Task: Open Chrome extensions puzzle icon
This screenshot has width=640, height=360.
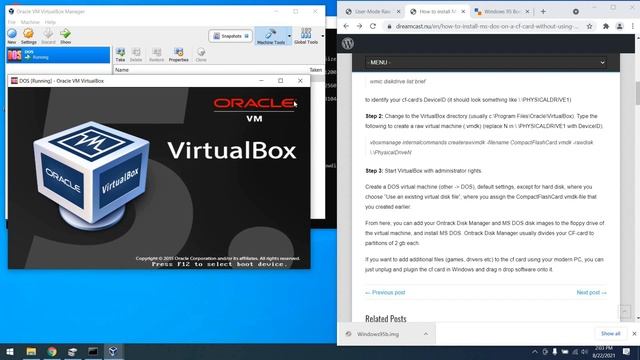Action: 606,26
